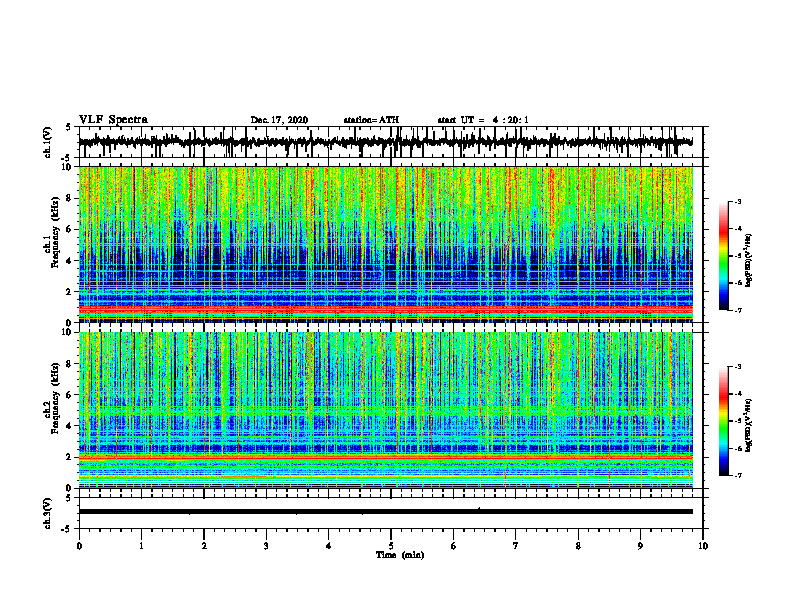792x612 pixels.
Task: Click the "VLF Spectra" title text
Action: pos(113,120)
